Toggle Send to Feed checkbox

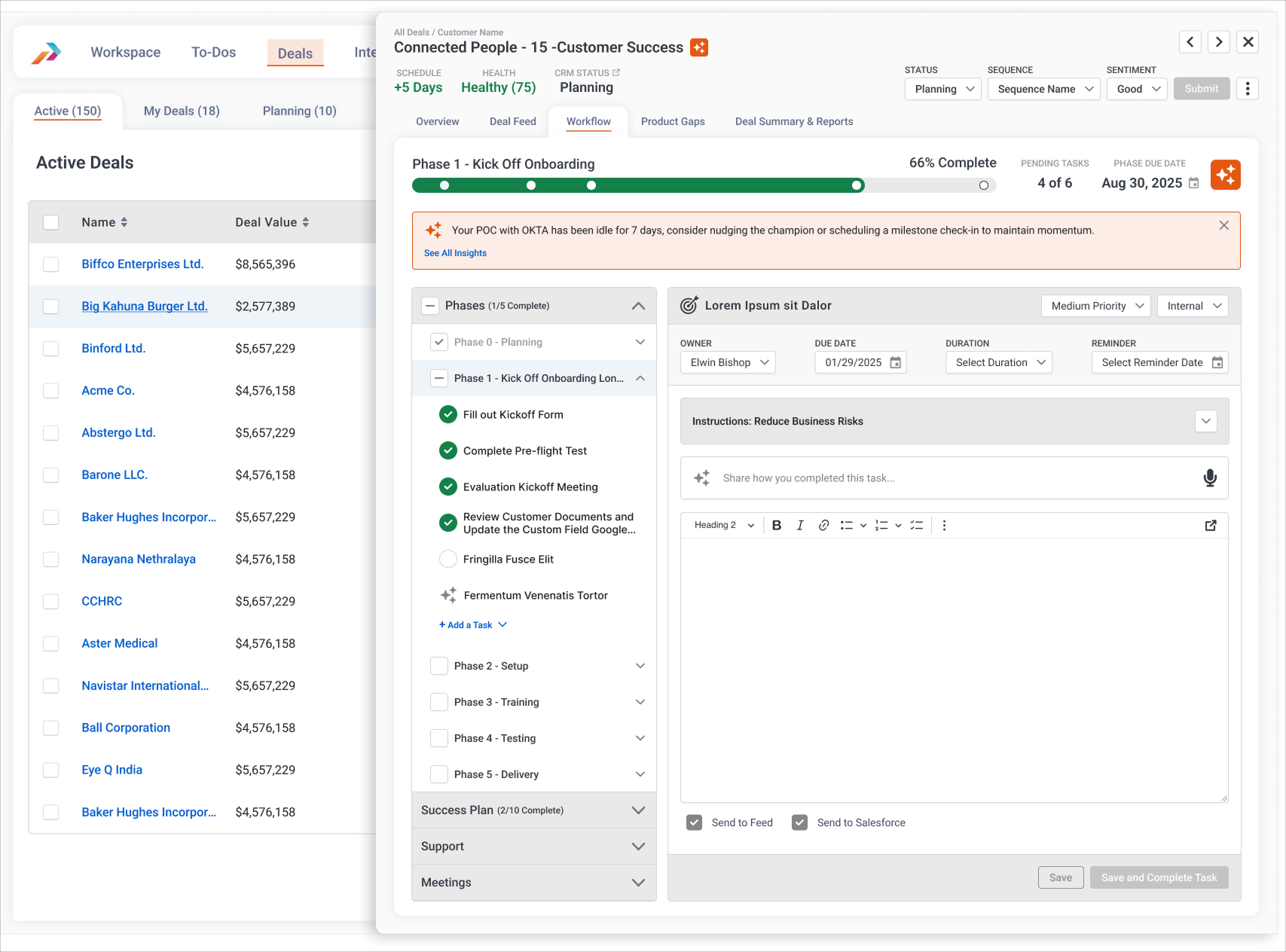[695, 822]
